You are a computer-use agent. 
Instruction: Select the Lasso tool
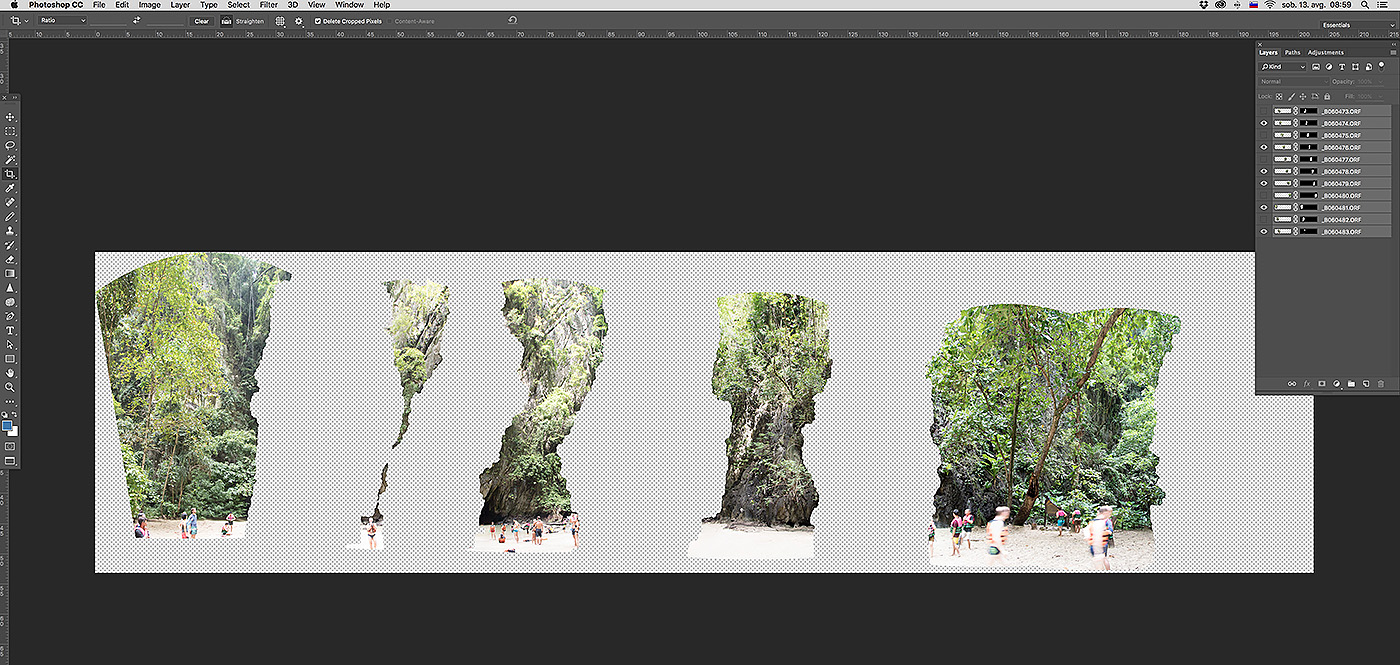tap(11, 145)
